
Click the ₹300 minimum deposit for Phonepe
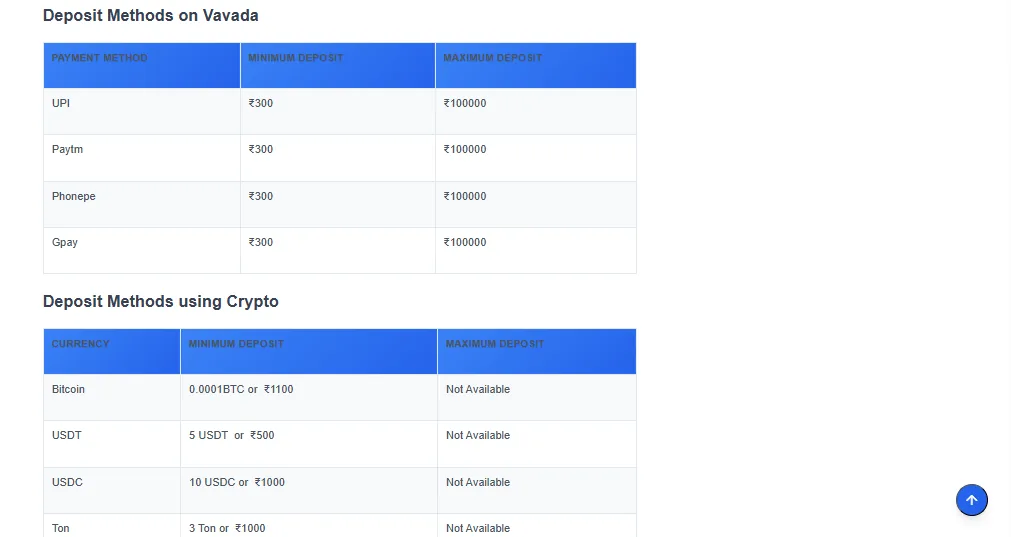[338, 204]
